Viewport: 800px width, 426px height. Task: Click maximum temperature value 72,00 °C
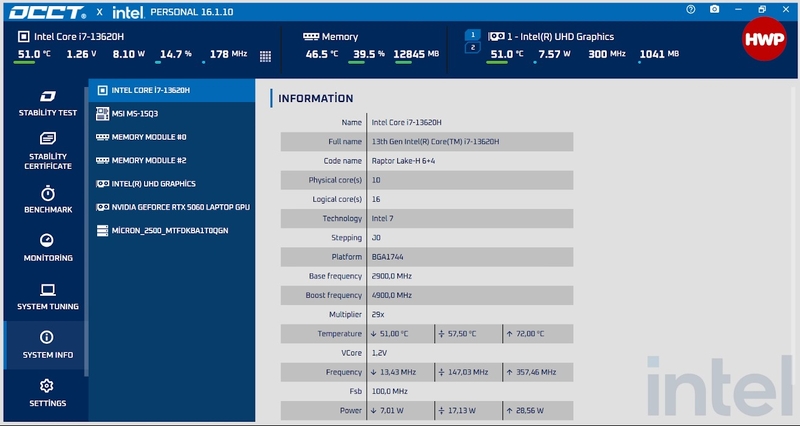pyautogui.click(x=530, y=334)
